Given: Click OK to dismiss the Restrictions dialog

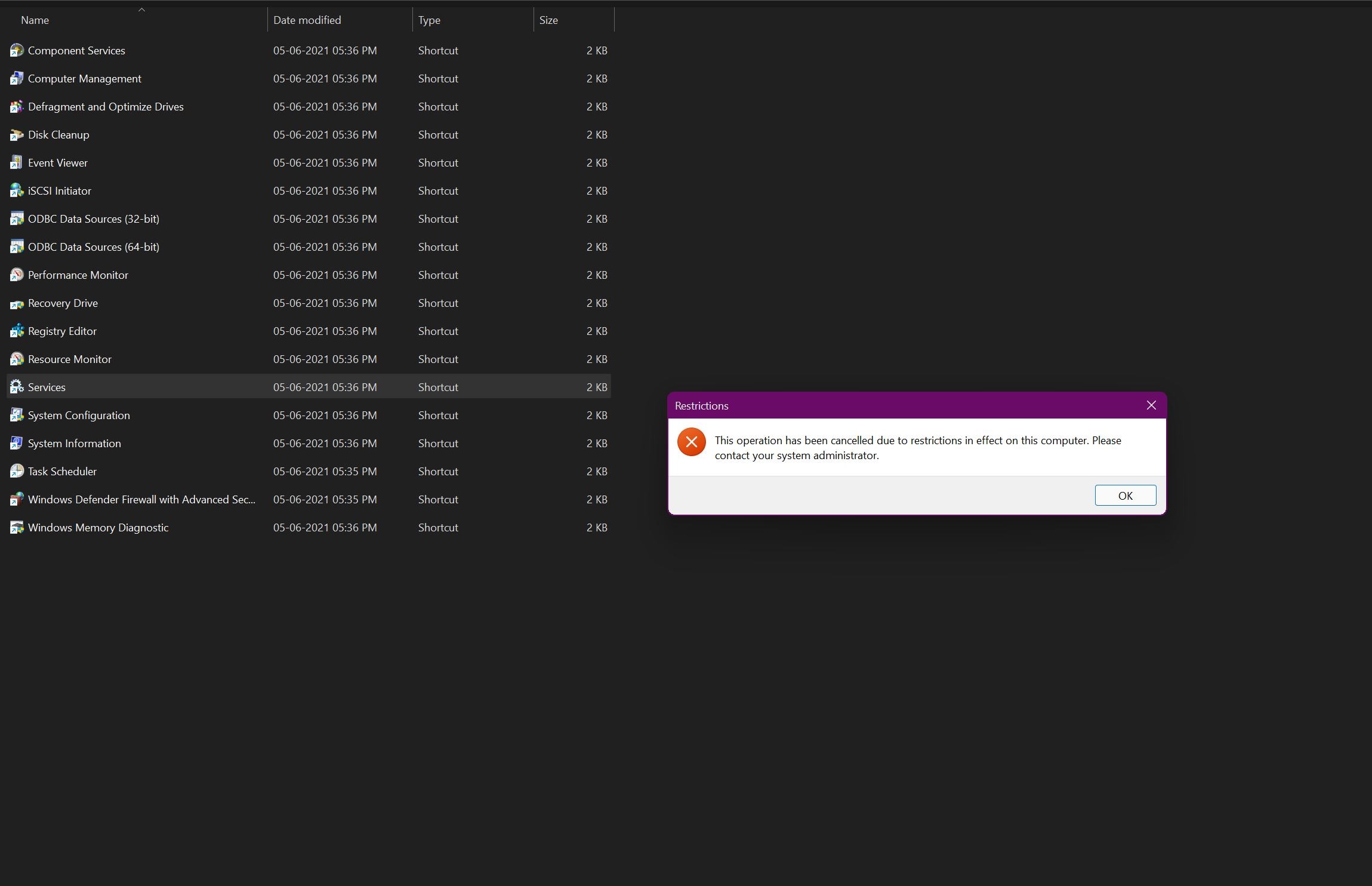Looking at the screenshot, I should pos(1125,495).
